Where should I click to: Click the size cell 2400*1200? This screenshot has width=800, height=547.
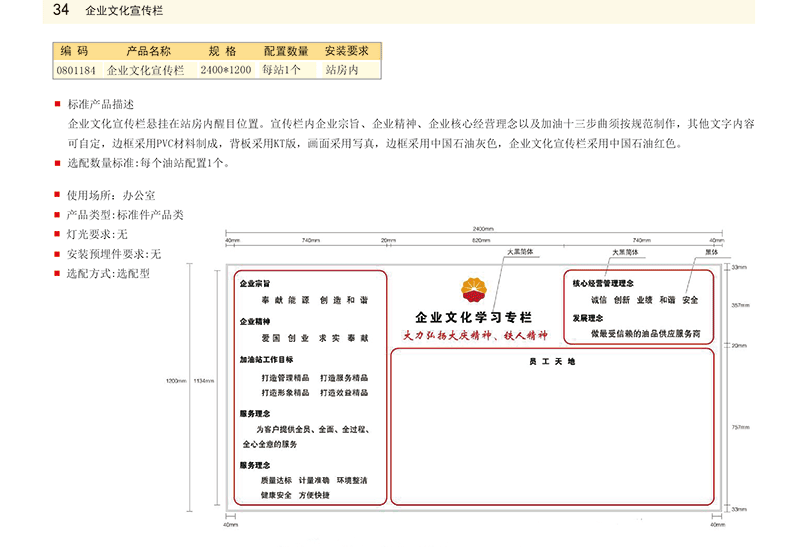[x=226, y=70]
